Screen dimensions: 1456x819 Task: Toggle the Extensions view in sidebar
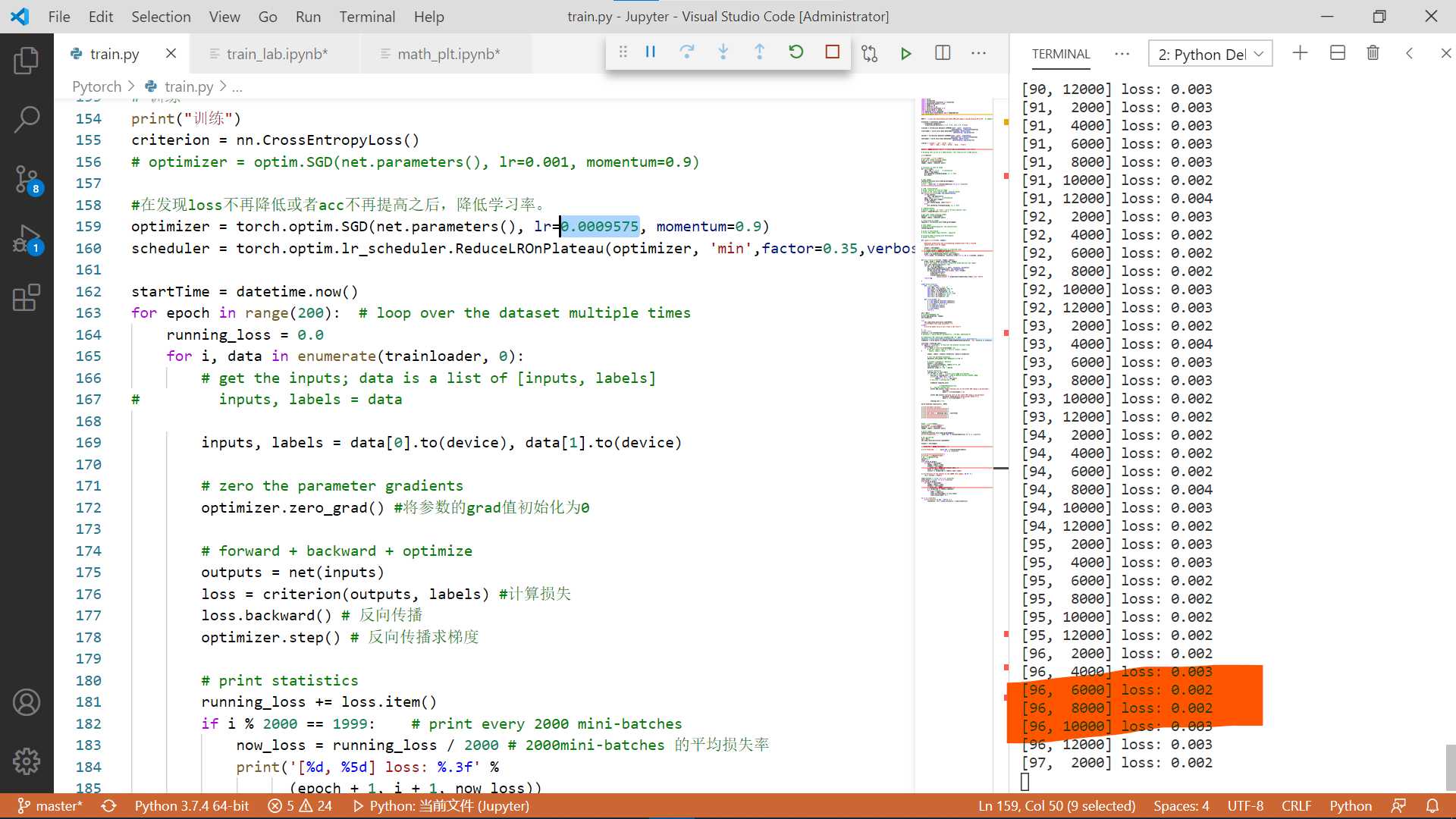click(x=26, y=299)
